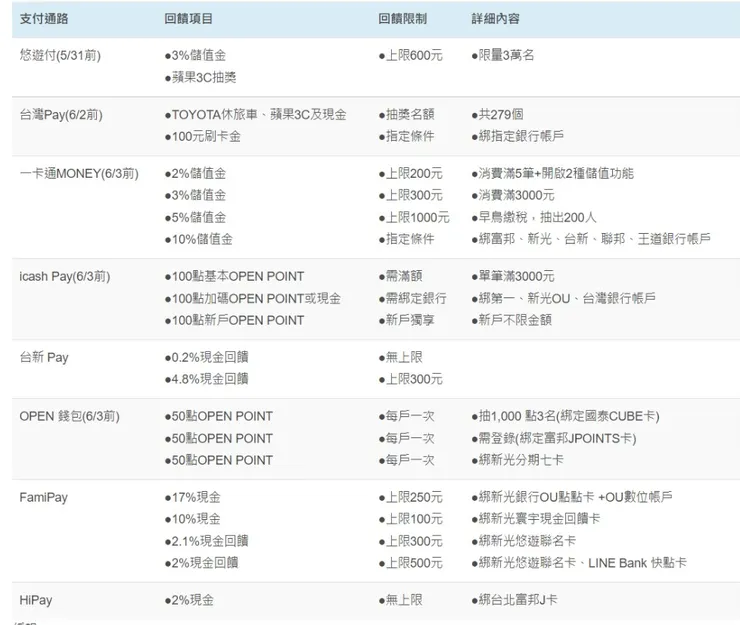Select the OPEN 錢包(6/3前) row label
The height and width of the screenshot is (625, 740).
[x=69, y=417]
